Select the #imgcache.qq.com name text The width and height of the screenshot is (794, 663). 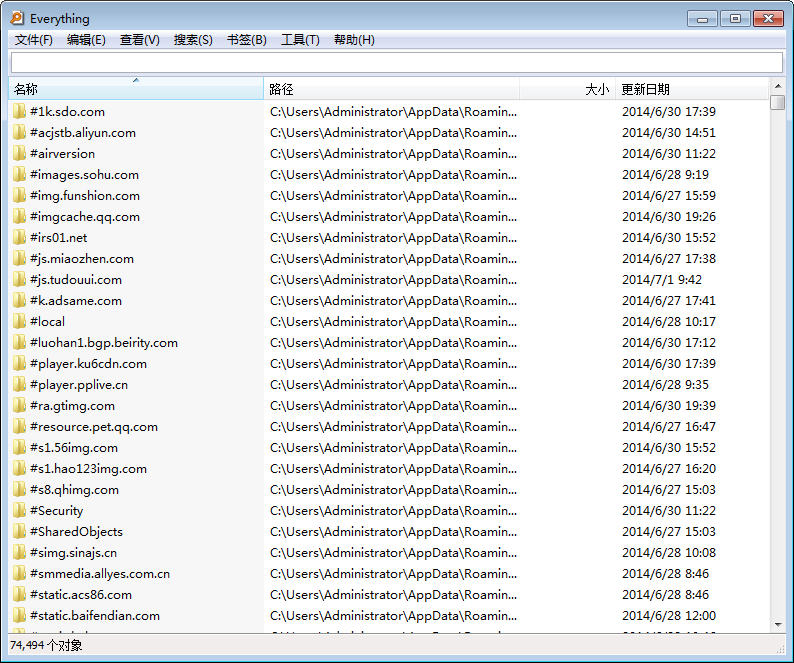85,217
